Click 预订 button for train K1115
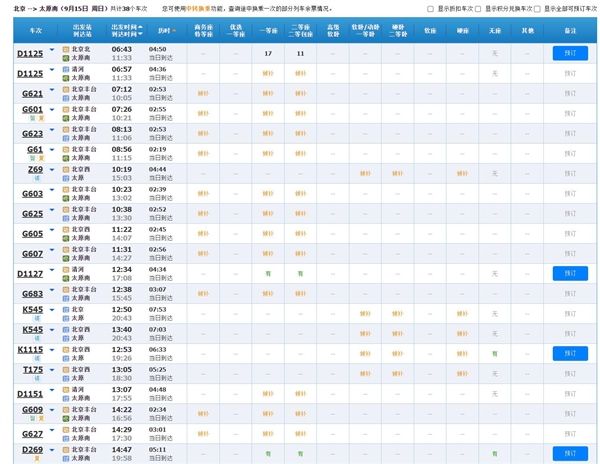 570,353
